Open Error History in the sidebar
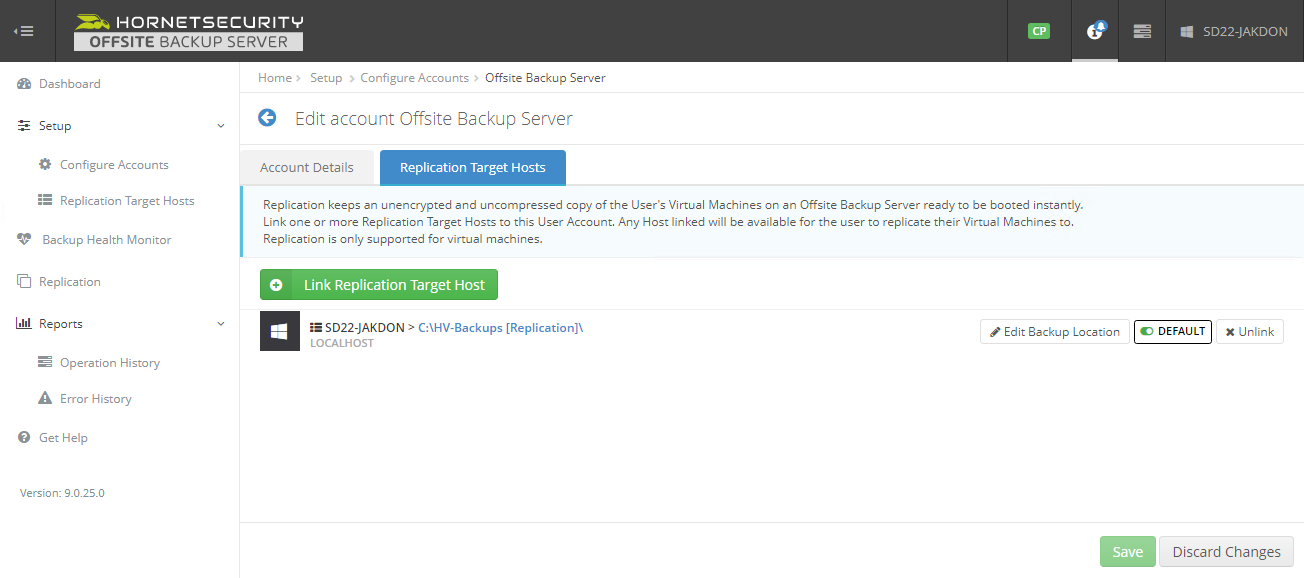1304x578 pixels. pyautogui.click(x=95, y=399)
